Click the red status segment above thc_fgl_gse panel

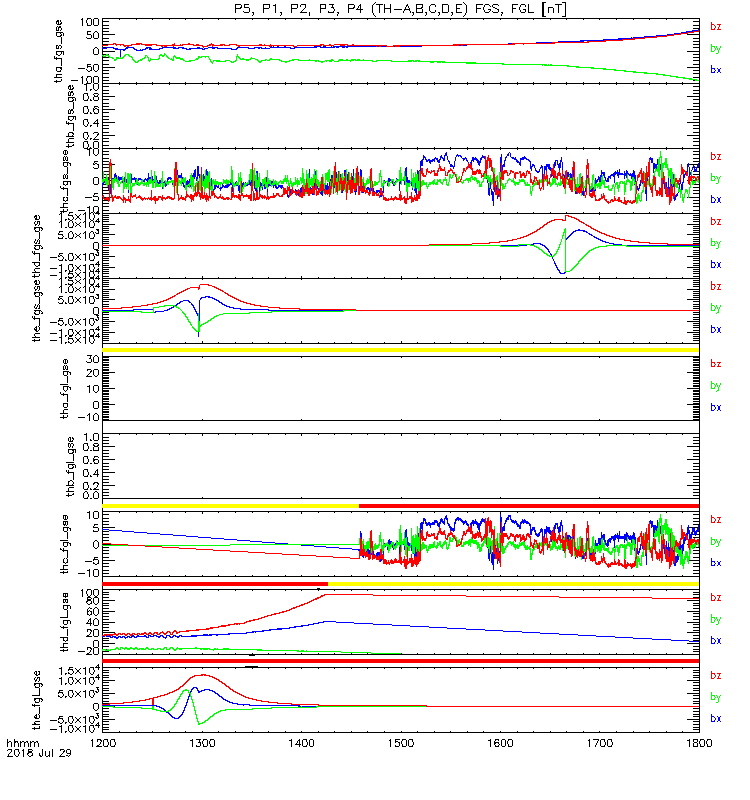click(x=529, y=506)
